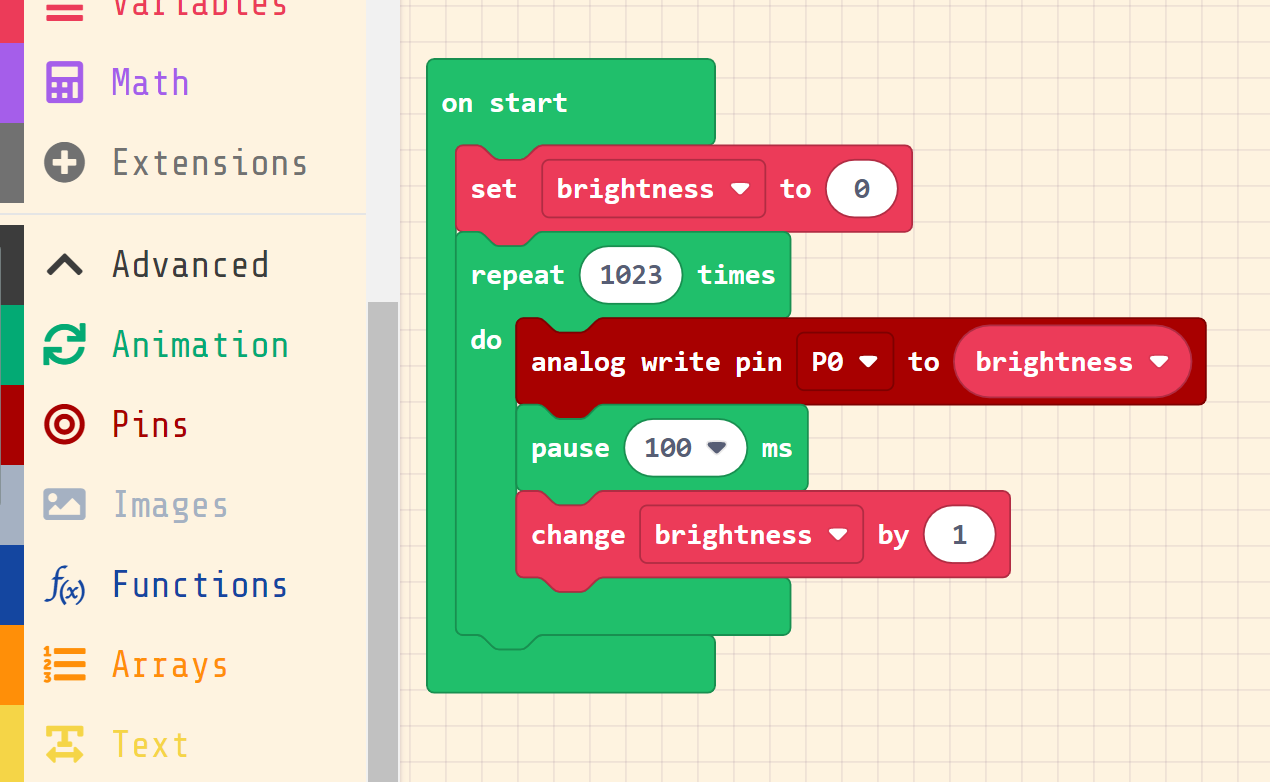Open the brightness dropdown in set block
This screenshot has width=1270, height=782.
point(740,189)
